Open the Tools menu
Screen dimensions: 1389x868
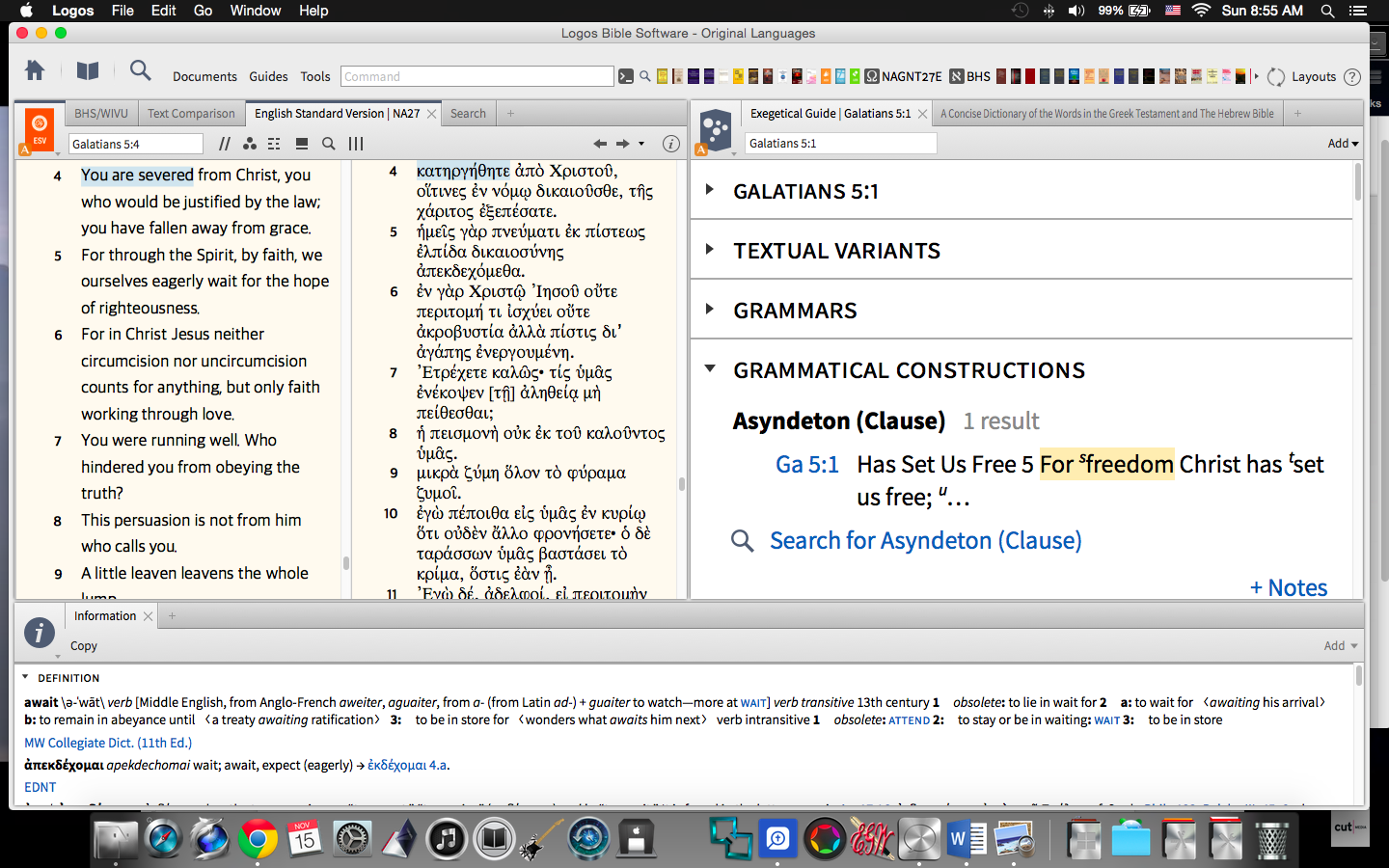(x=315, y=76)
